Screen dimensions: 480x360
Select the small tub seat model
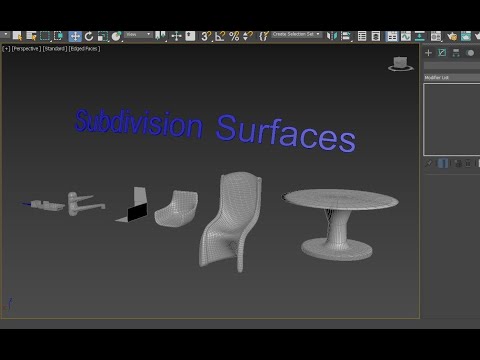click(176, 209)
